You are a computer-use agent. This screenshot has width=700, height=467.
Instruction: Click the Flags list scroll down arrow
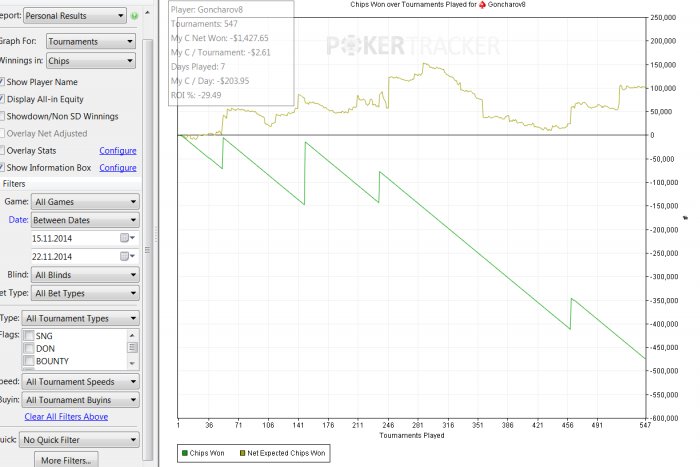(x=132, y=363)
